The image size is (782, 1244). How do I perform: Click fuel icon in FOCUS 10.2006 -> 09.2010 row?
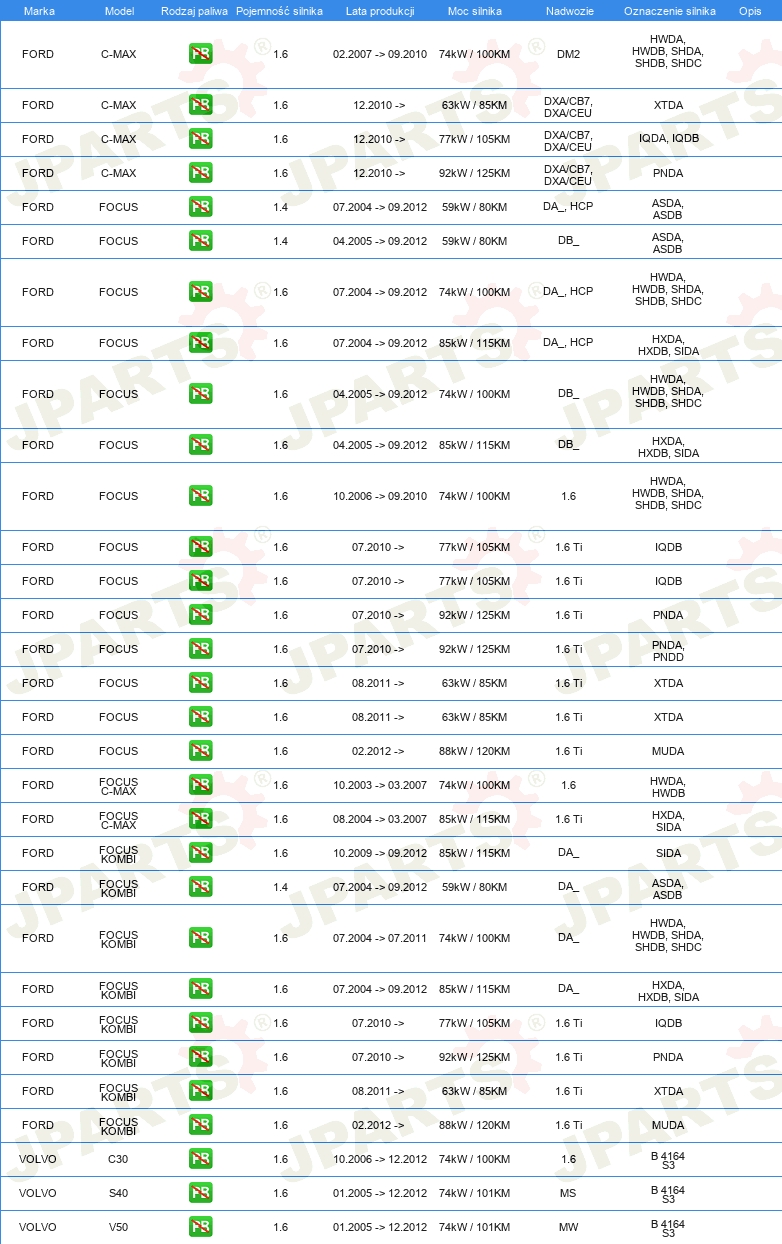(x=200, y=496)
